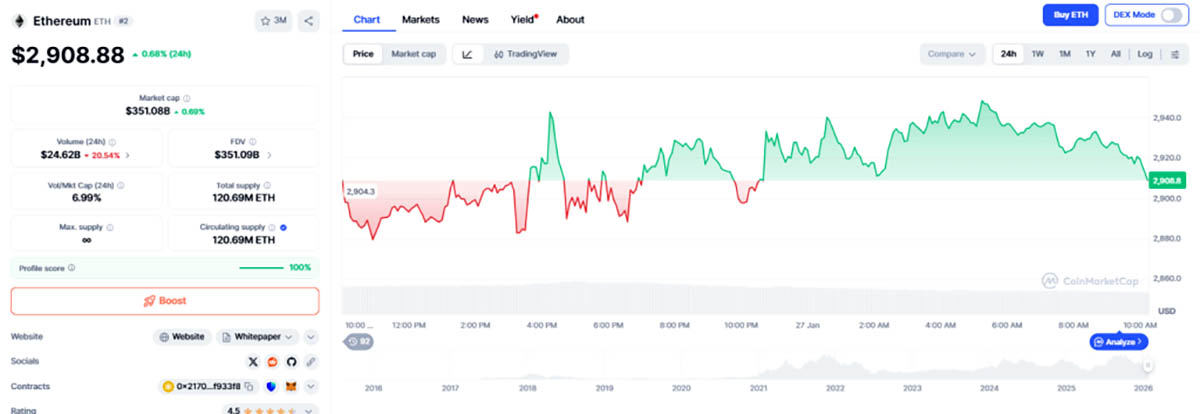Screen dimensions: 1200x414
Task: Click the Profile score progress bar
Action: point(261,268)
